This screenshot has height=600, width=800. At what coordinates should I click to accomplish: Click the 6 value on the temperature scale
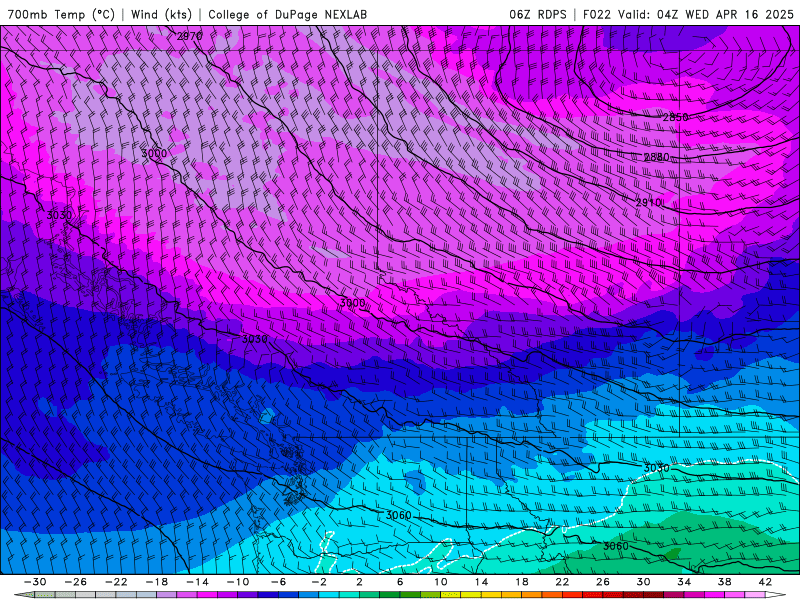coord(400,582)
